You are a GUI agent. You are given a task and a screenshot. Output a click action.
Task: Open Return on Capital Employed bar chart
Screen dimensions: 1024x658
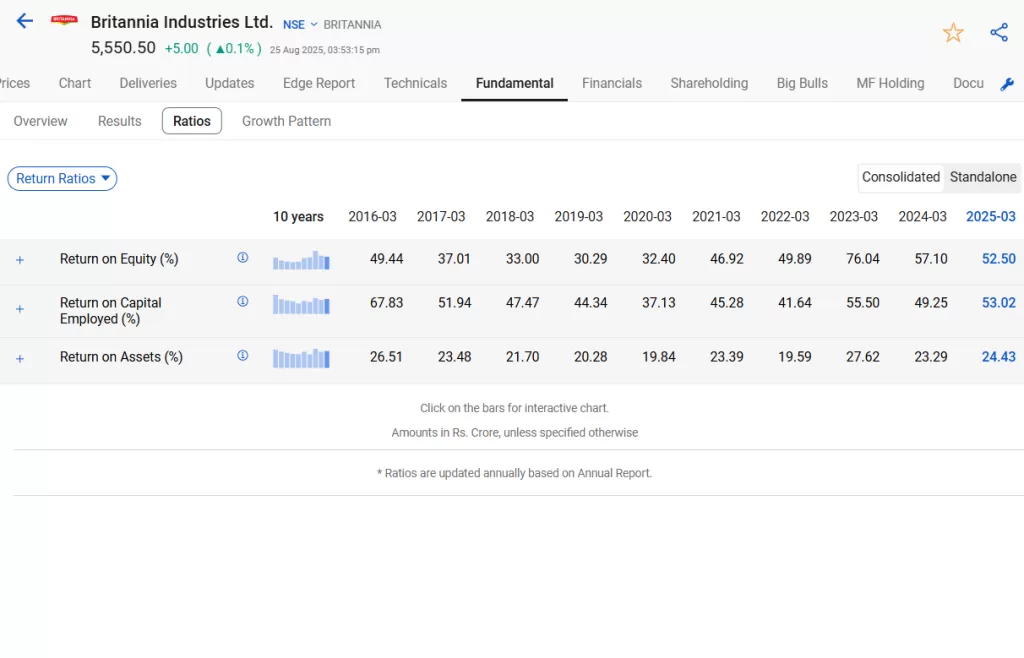301,304
